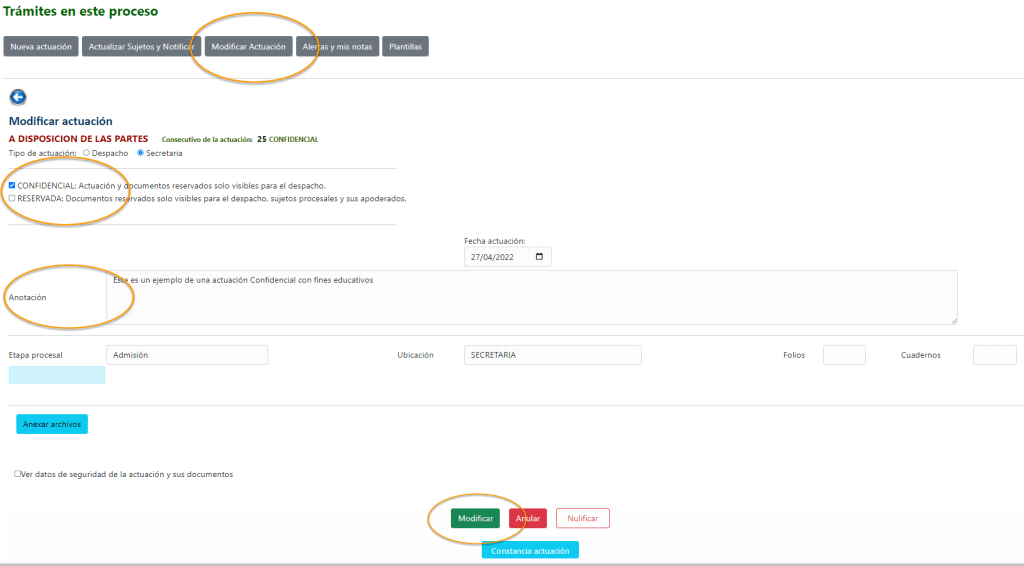Click the Etapa procesal field
Image resolution: width=1024 pixels, height=566 pixels.
click(187, 355)
